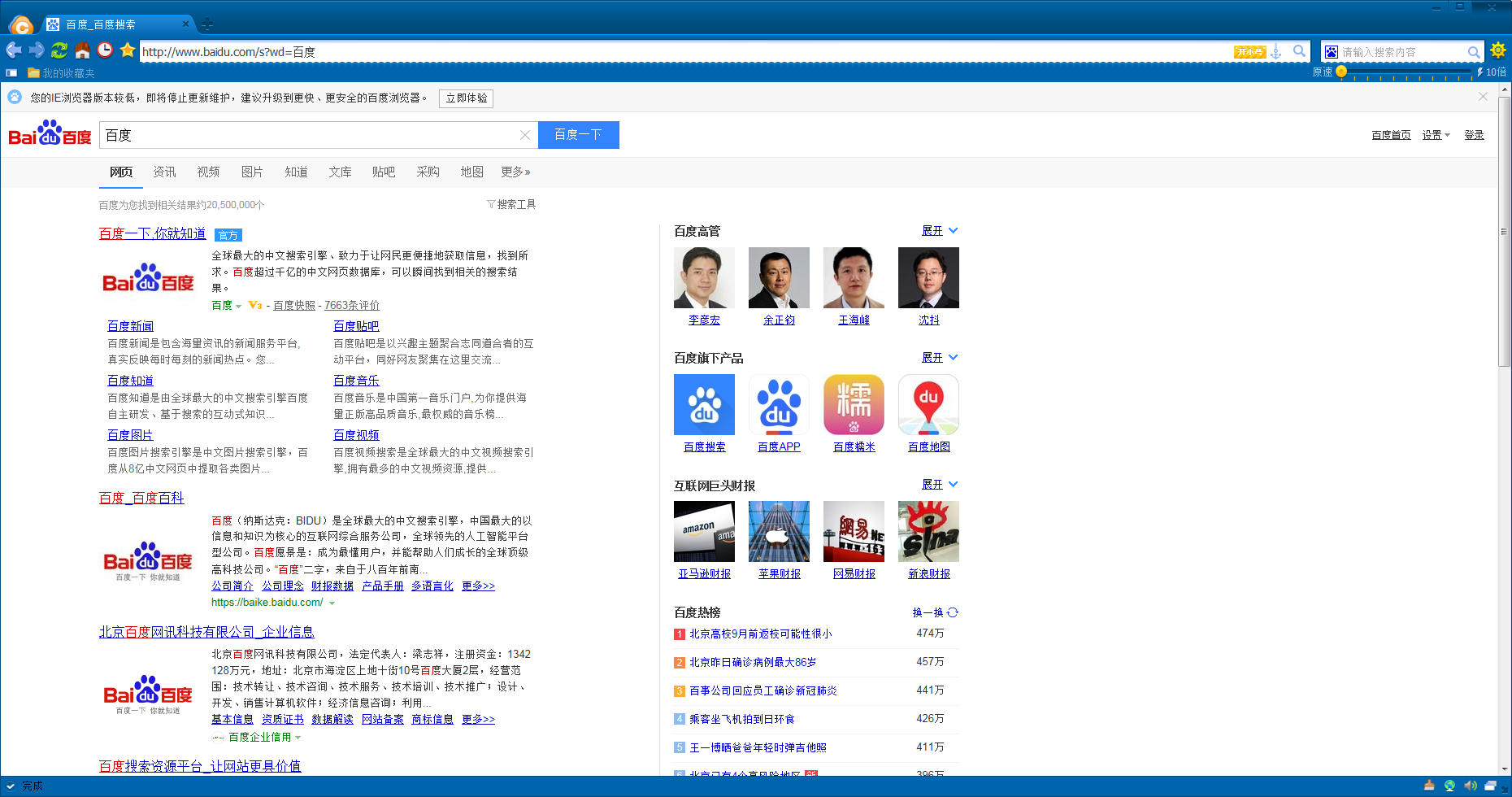
Task: Switch to 文库 tab
Action: (340, 172)
